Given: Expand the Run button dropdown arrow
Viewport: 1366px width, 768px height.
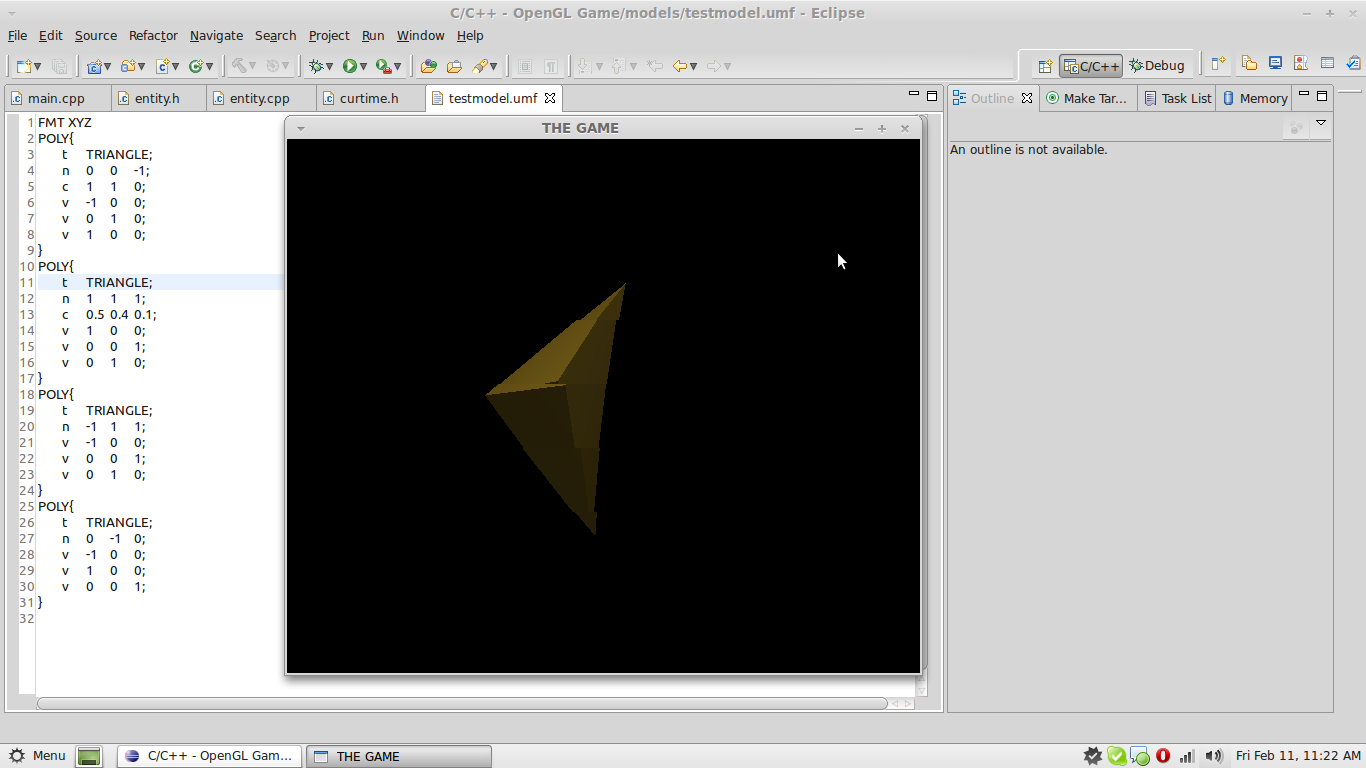Looking at the screenshot, I should (363, 67).
